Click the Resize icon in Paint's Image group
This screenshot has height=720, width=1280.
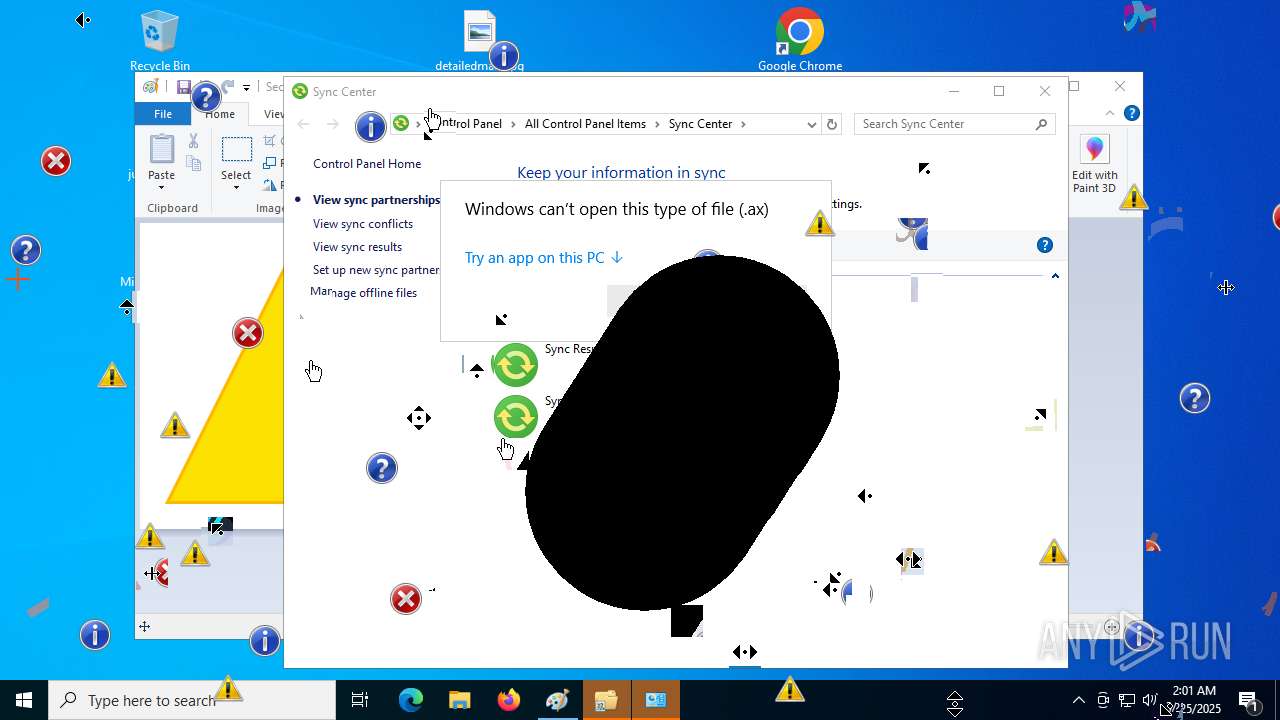pos(270,163)
